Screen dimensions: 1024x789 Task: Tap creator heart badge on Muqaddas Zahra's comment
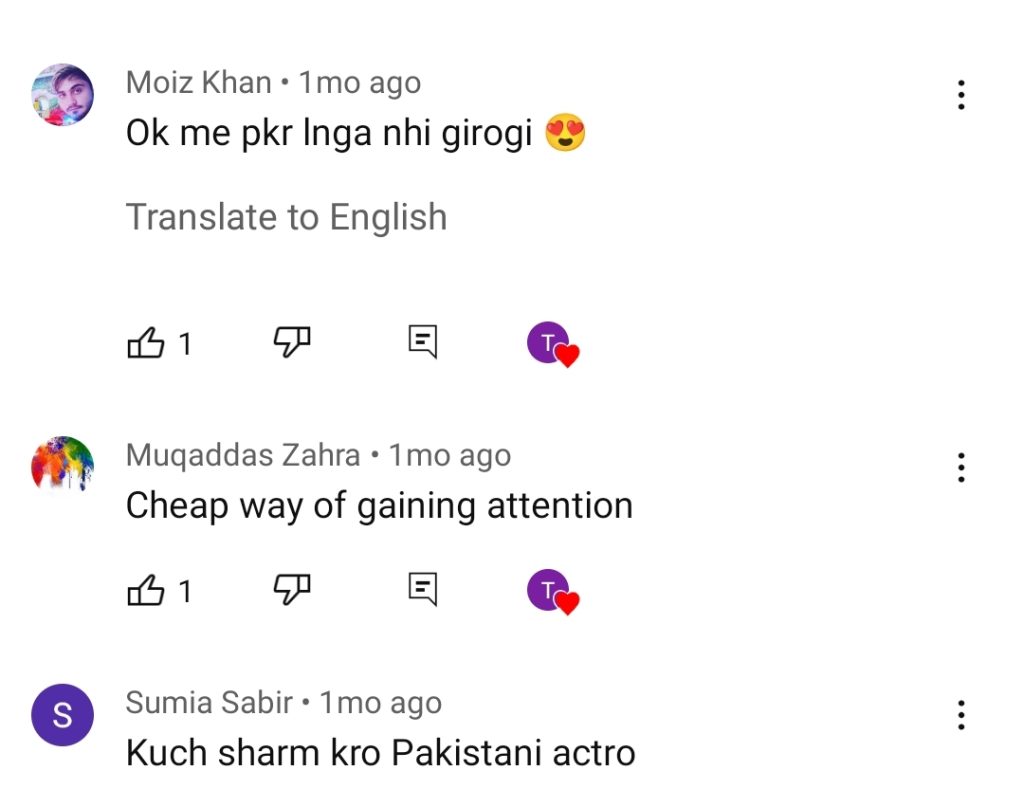click(553, 592)
